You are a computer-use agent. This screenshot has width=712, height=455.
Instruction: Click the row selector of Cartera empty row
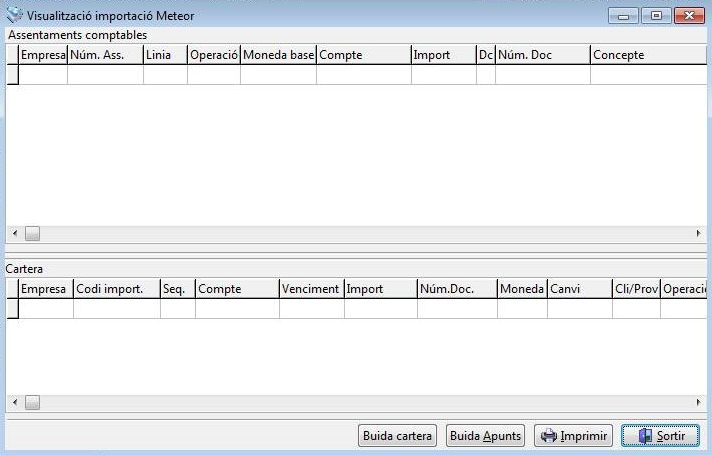click(x=12, y=309)
